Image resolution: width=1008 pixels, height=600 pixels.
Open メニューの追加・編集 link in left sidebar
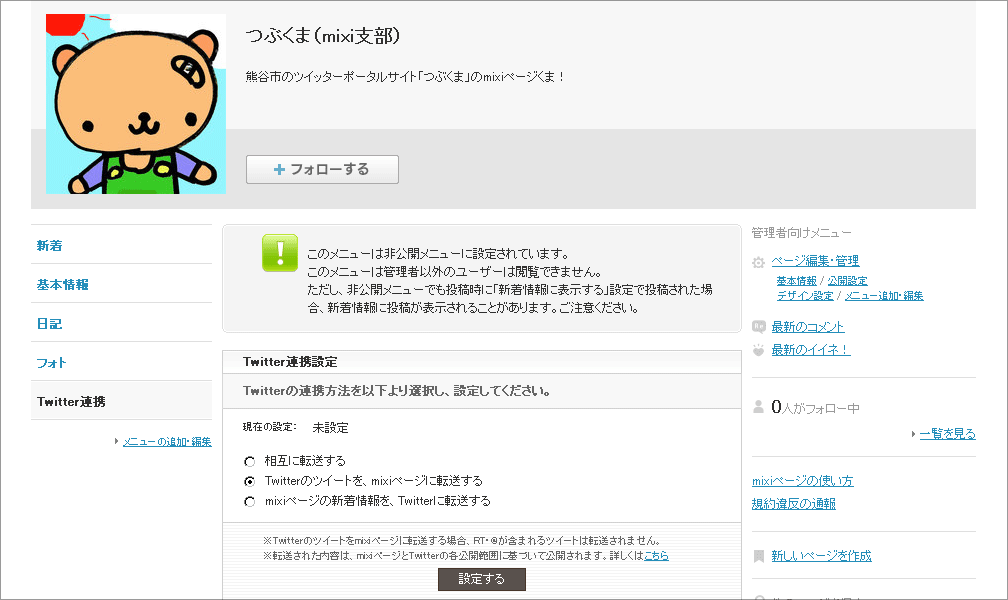pos(167,441)
